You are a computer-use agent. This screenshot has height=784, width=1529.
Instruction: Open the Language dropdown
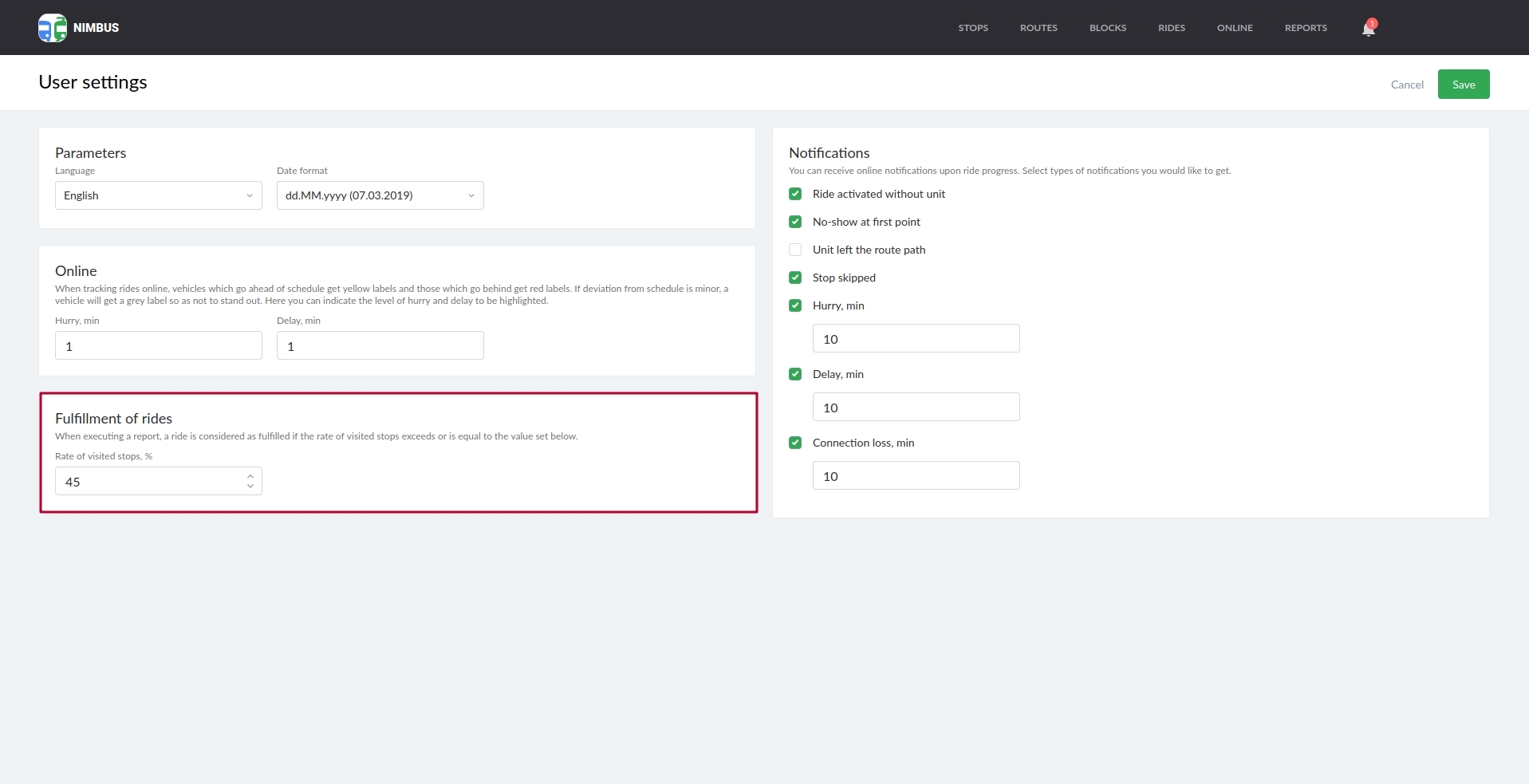(158, 195)
